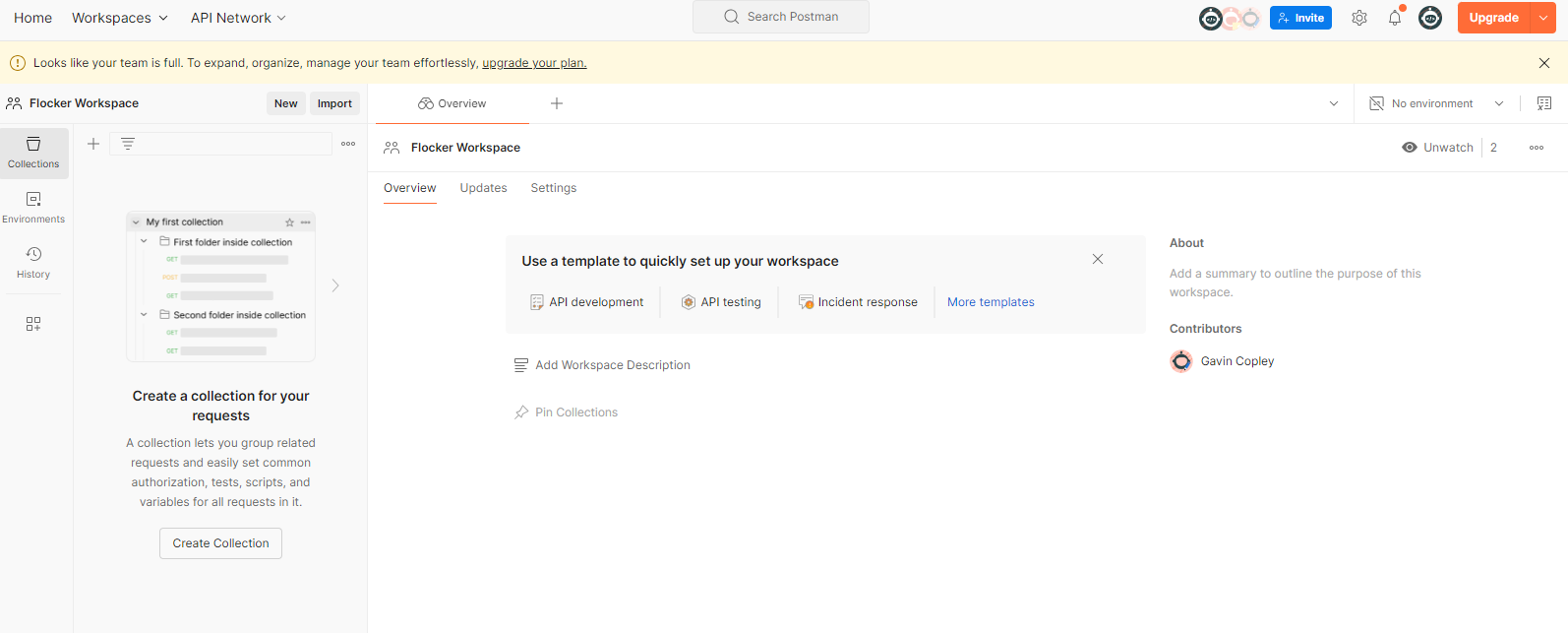Open workspace three-dot actions menu
The image size is (1568, 633).
click(1537, 148)
